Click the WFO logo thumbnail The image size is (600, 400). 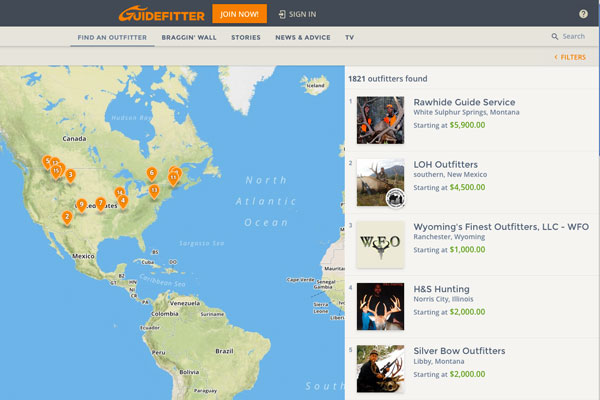380,245
